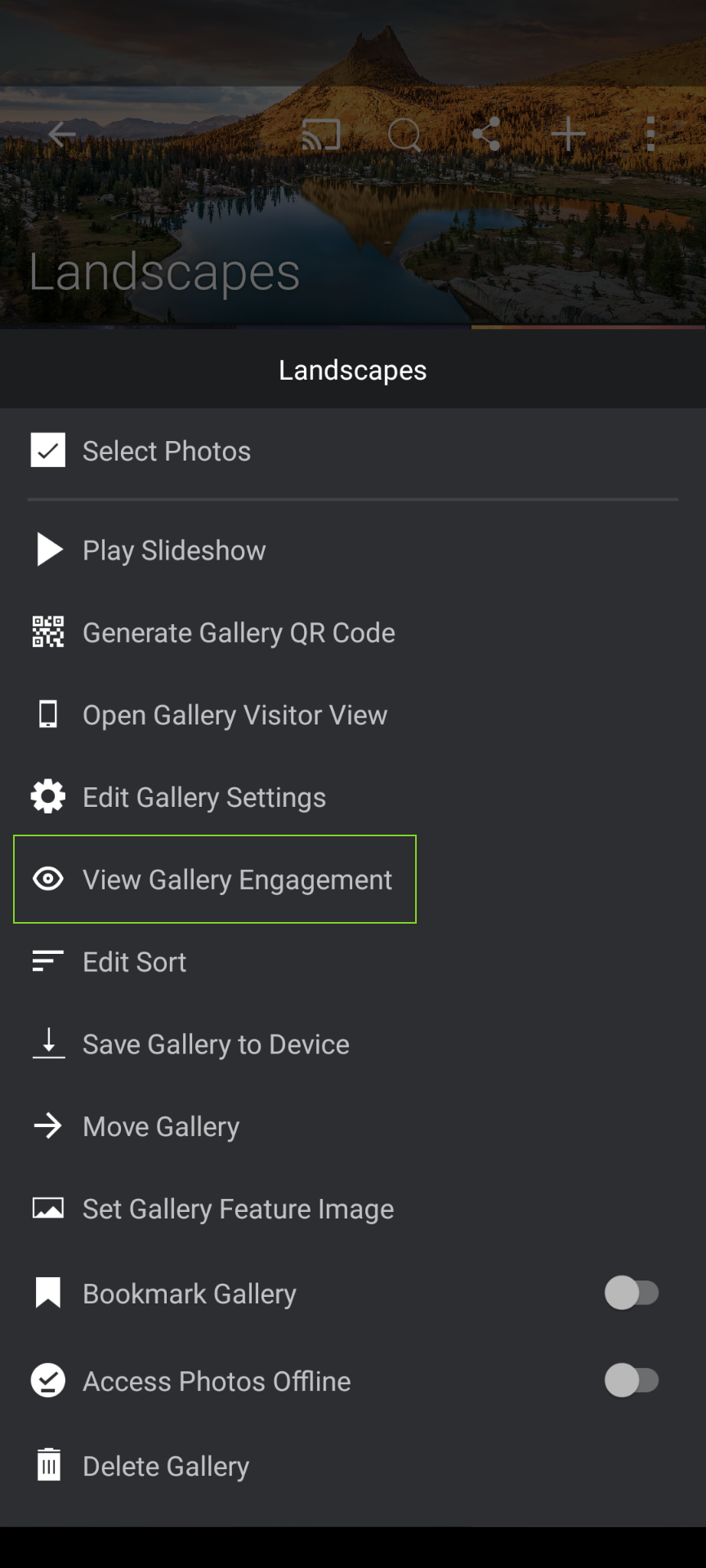This screenshot has width=706, height=1568.
Task: Choose Save Gallery to Device
Action: (x=353, y=1045)
